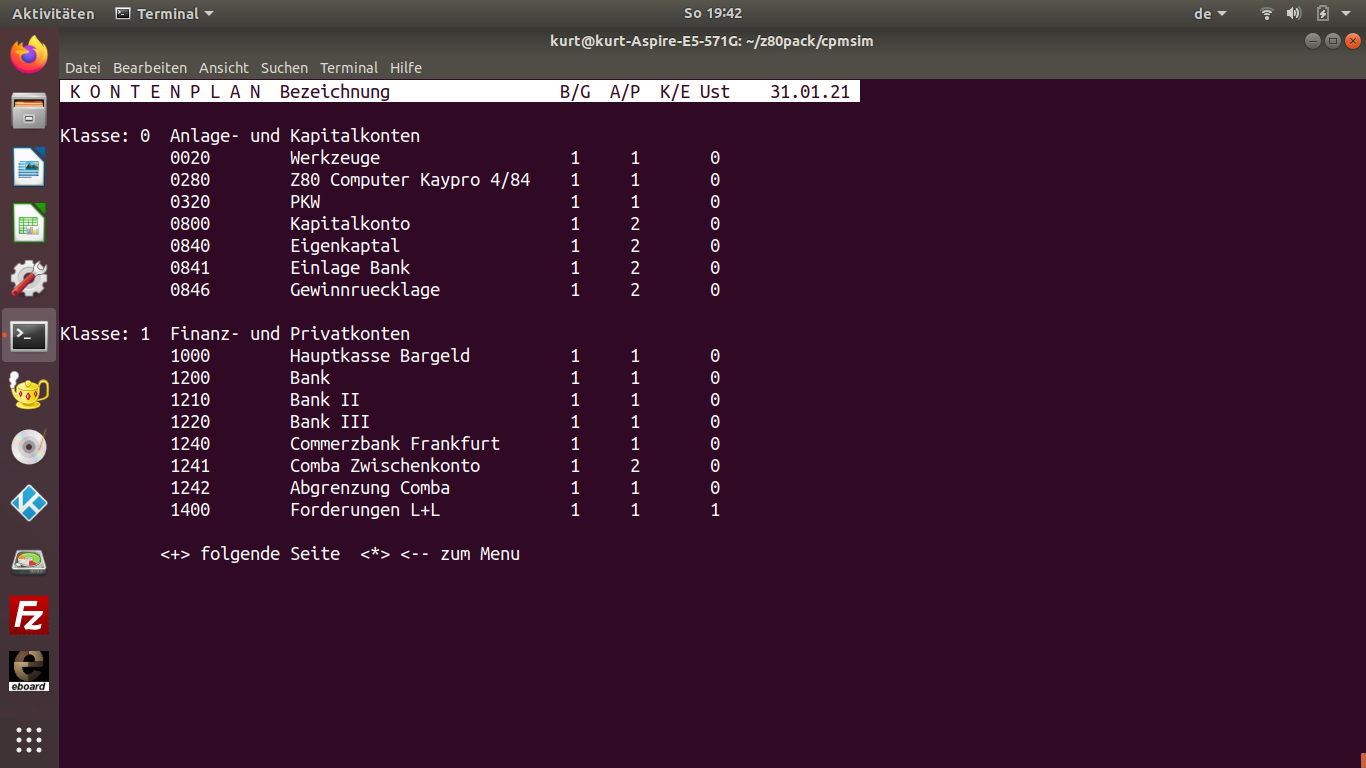Open the Datei menu

[x=83, y=68]
